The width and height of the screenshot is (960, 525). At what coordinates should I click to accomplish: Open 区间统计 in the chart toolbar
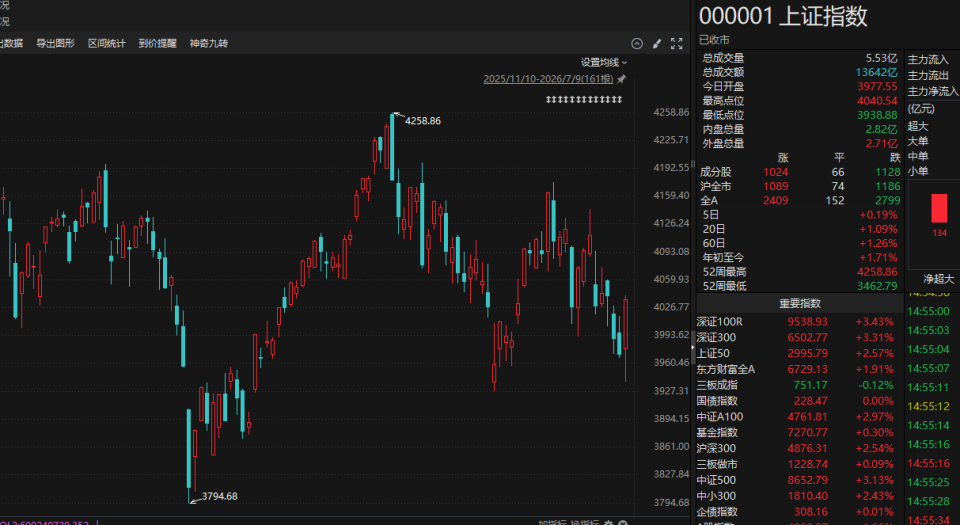107,43
